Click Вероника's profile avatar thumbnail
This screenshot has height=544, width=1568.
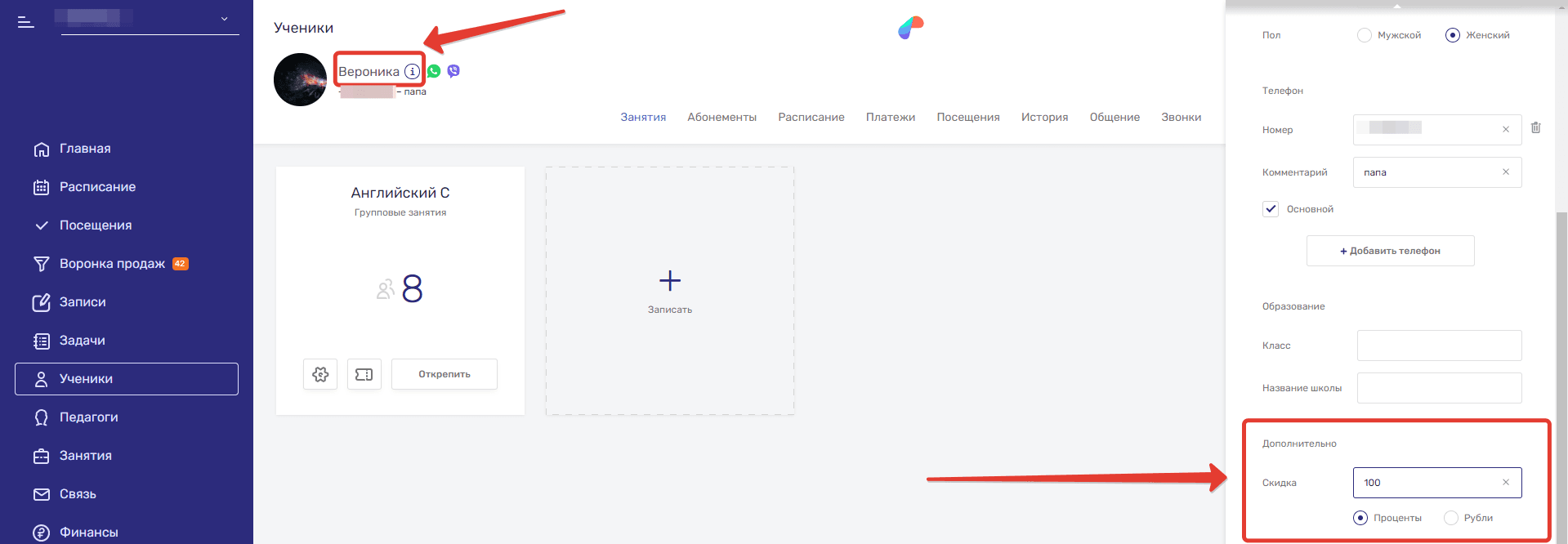(300, 80)
